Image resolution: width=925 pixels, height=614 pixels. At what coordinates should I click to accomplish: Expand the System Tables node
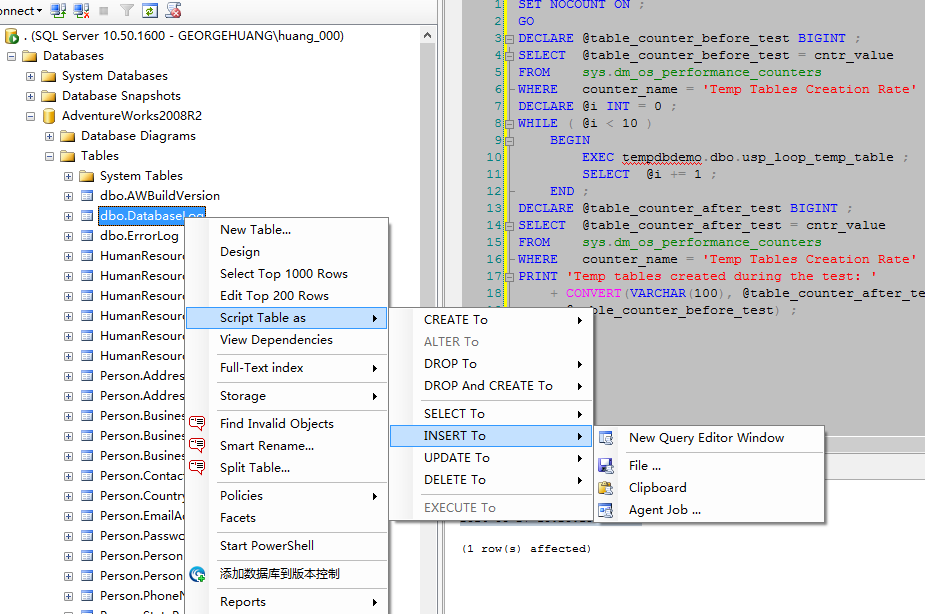click(68, 176)
